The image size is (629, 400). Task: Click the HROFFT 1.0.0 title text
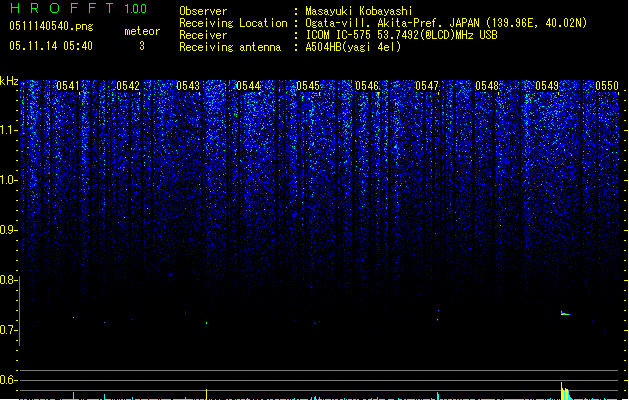coord(78,8)
